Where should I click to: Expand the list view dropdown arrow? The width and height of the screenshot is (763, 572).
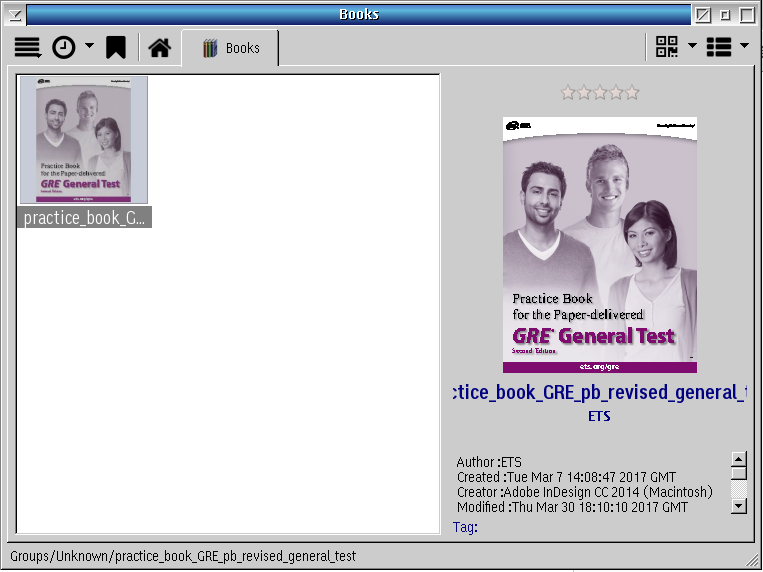pyautogui.click(x=744, y=46)
